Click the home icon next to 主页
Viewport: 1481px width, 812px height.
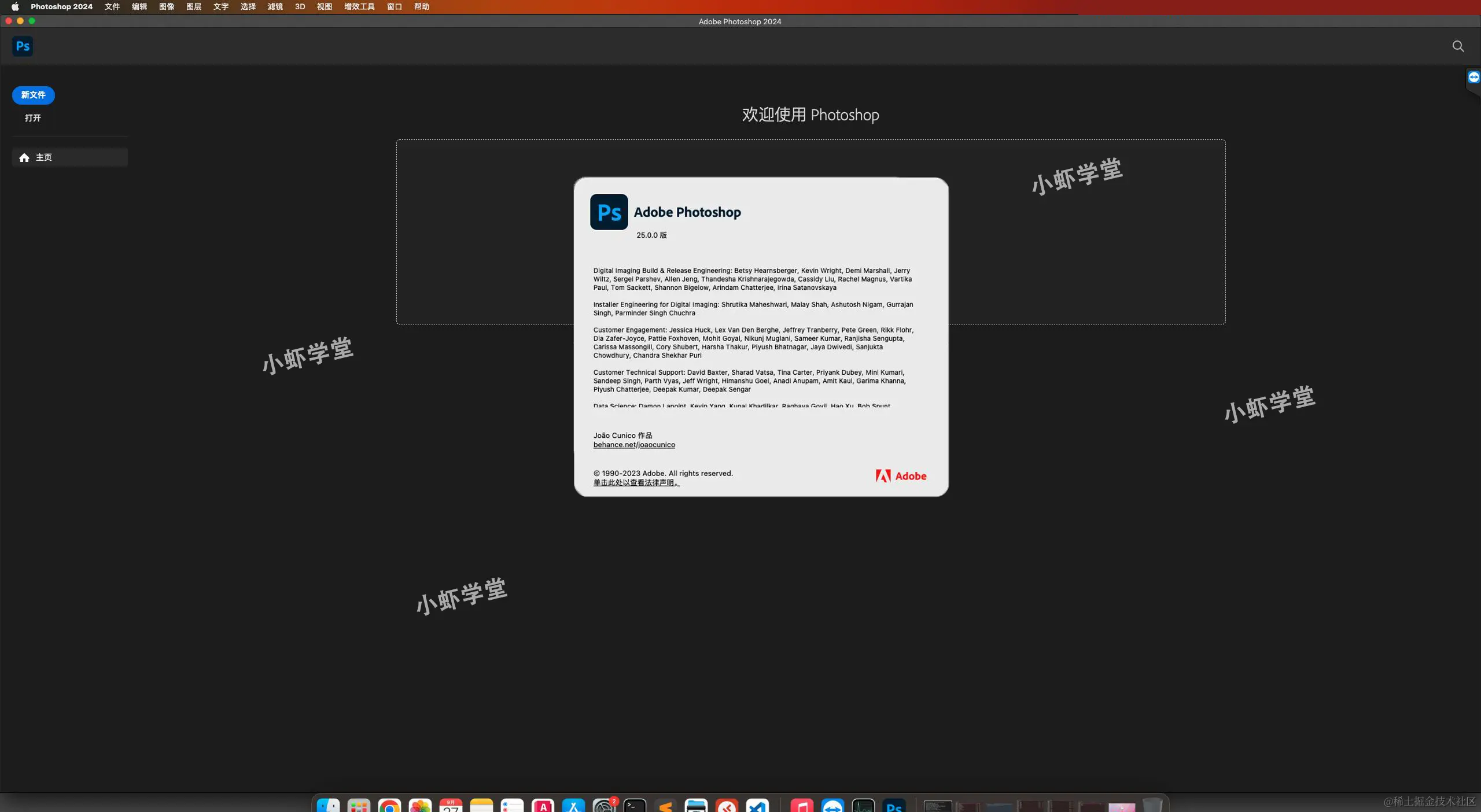coord(24,157)
